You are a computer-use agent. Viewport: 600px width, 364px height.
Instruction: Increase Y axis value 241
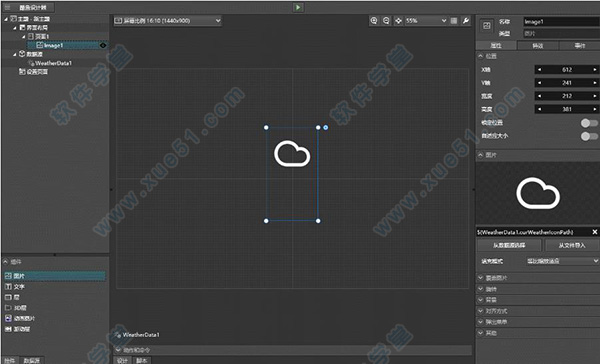[595, 83]
